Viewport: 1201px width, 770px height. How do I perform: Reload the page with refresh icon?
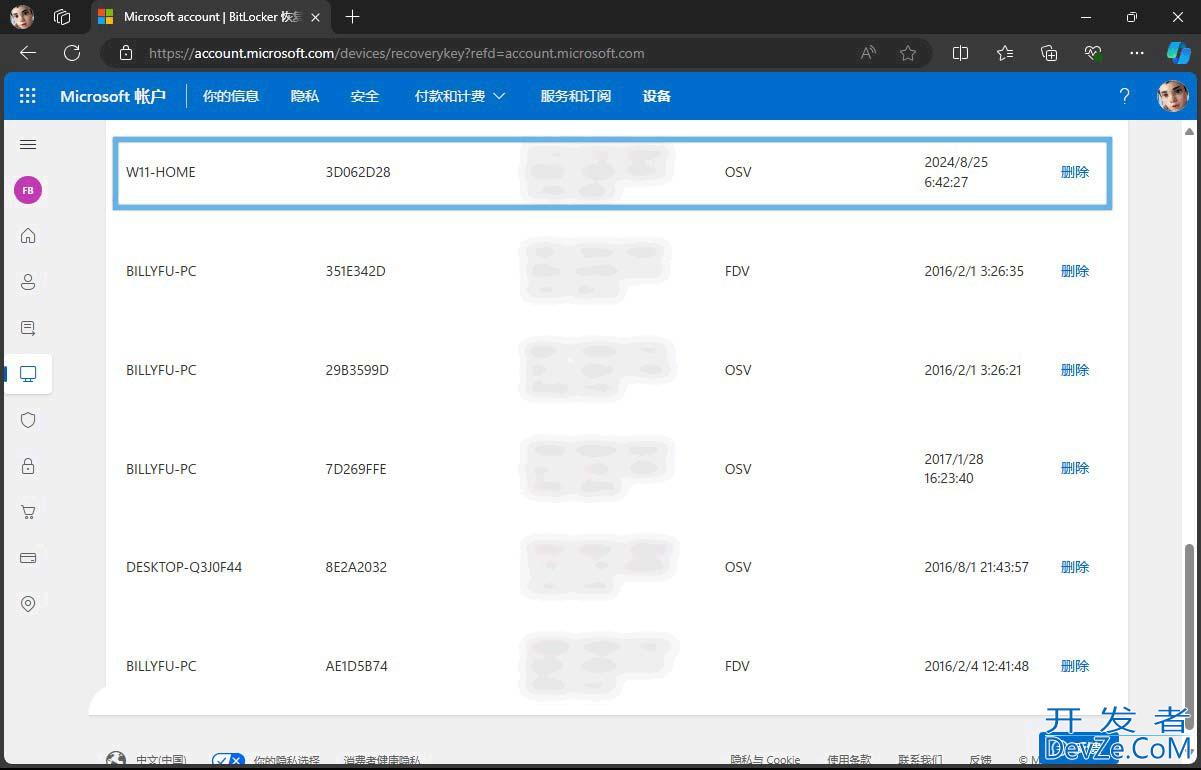coord(72,53)
